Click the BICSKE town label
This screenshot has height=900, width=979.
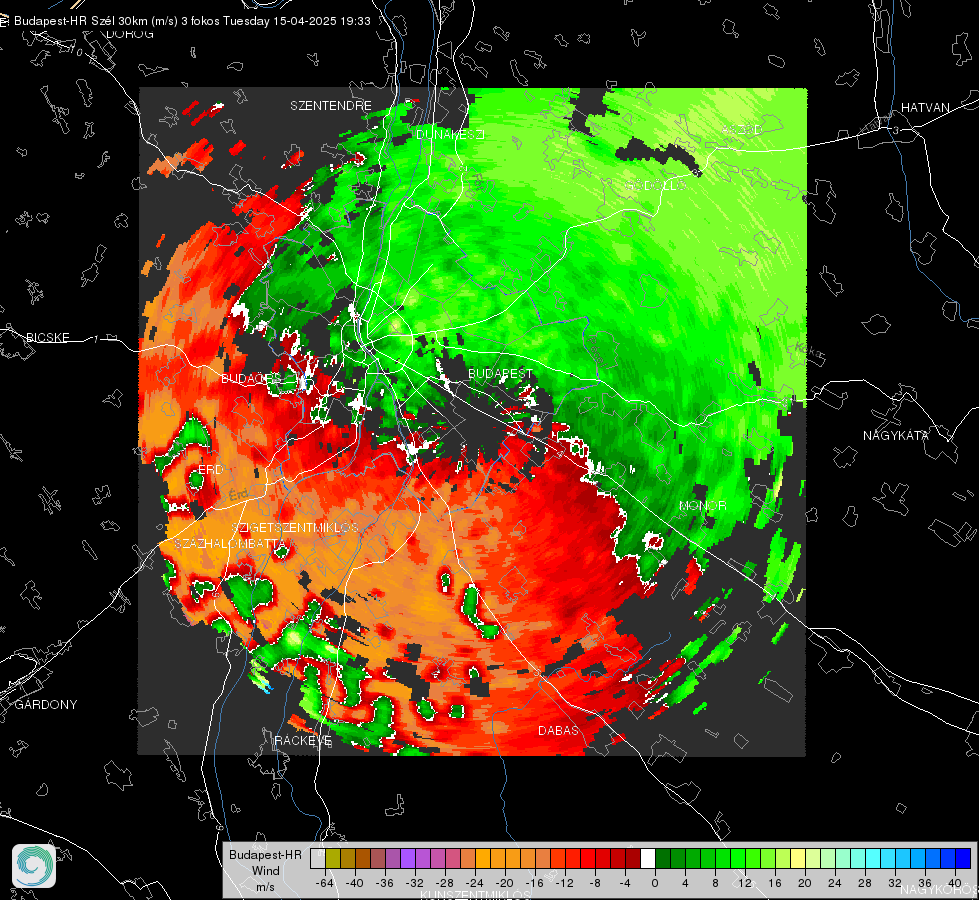tap(47, 337)
